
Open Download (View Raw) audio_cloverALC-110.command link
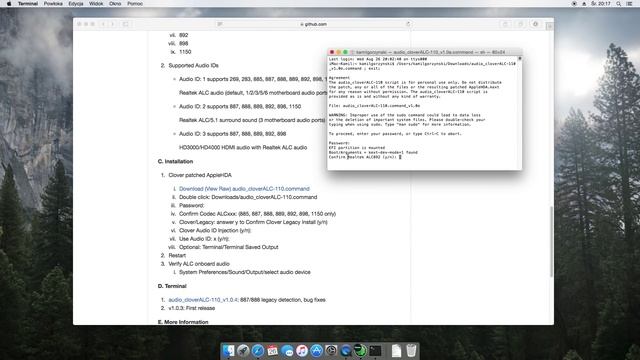[244, 189]
